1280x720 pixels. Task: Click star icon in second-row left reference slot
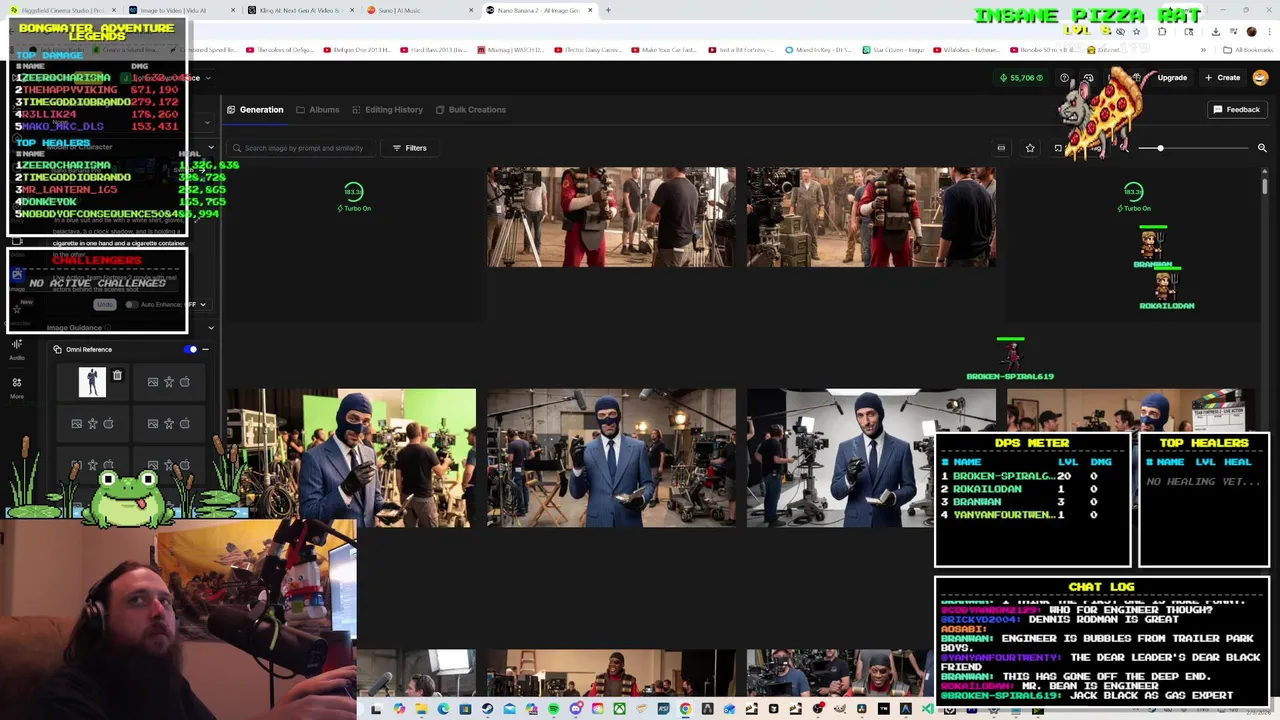click(92, 424)
